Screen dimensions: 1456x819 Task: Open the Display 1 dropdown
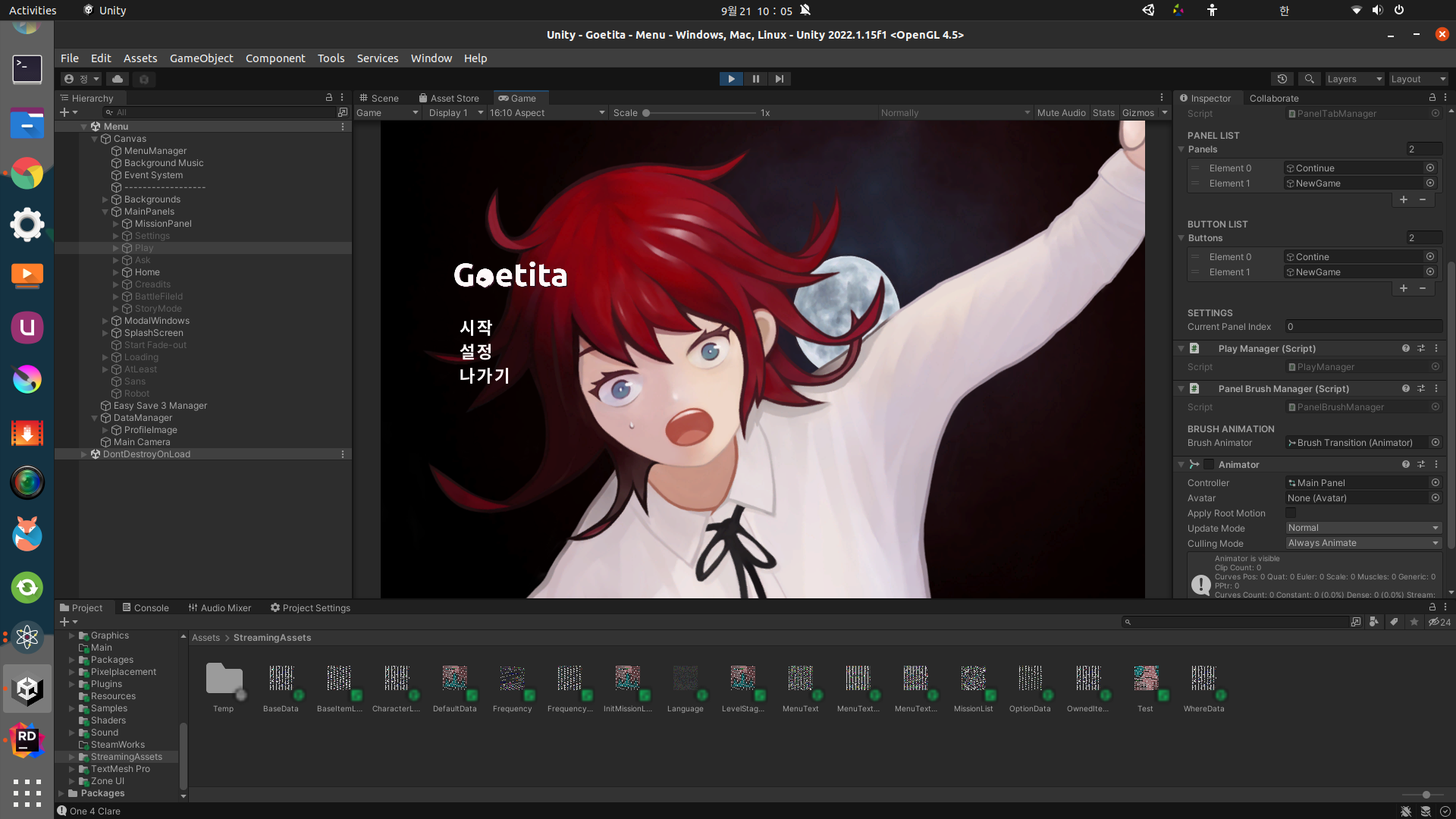click(x=455, y=112)
